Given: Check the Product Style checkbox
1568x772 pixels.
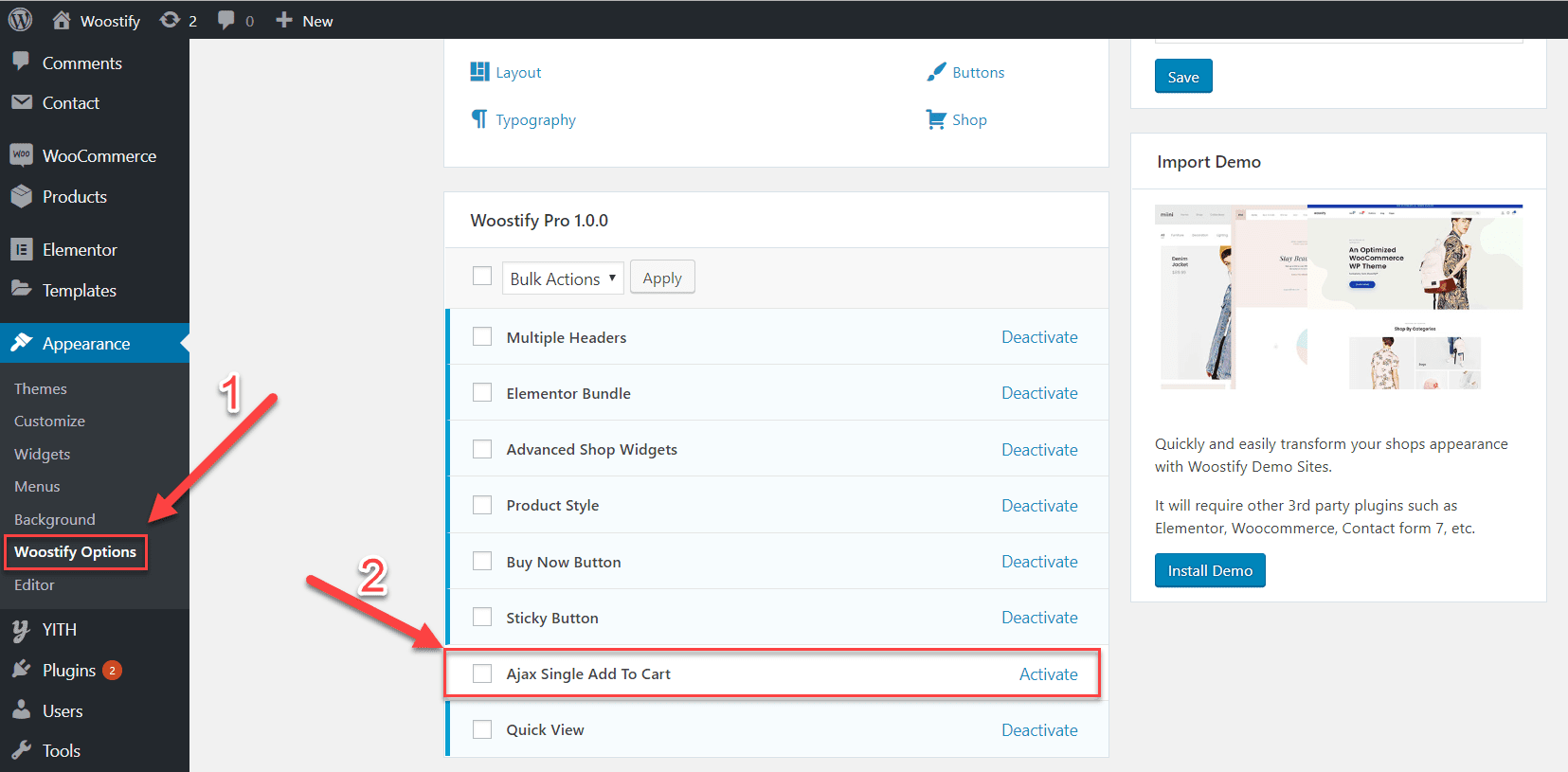Looking at the screenshot, I should coord(482,505).
